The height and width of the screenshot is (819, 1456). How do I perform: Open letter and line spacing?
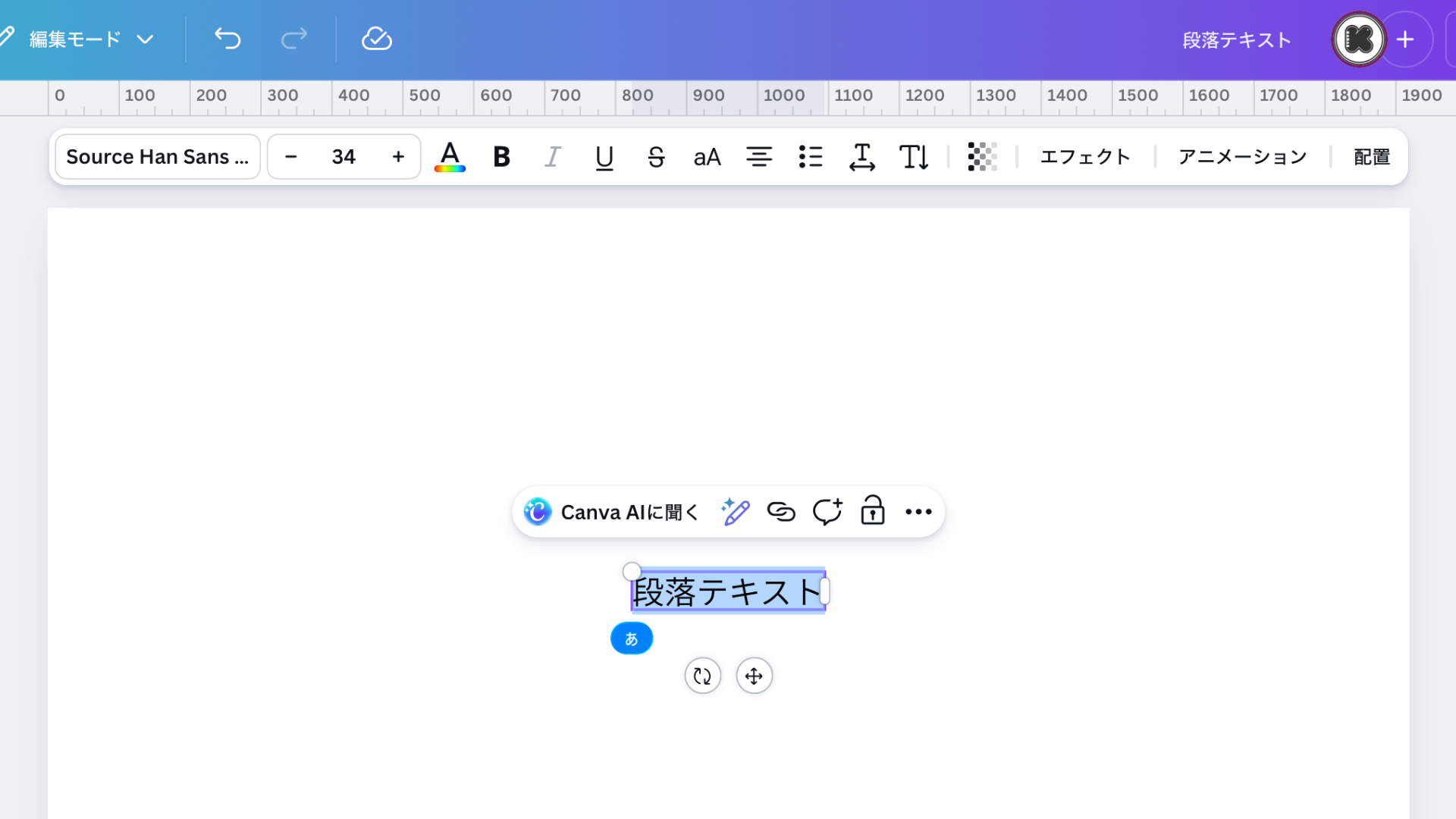(862, 157)
